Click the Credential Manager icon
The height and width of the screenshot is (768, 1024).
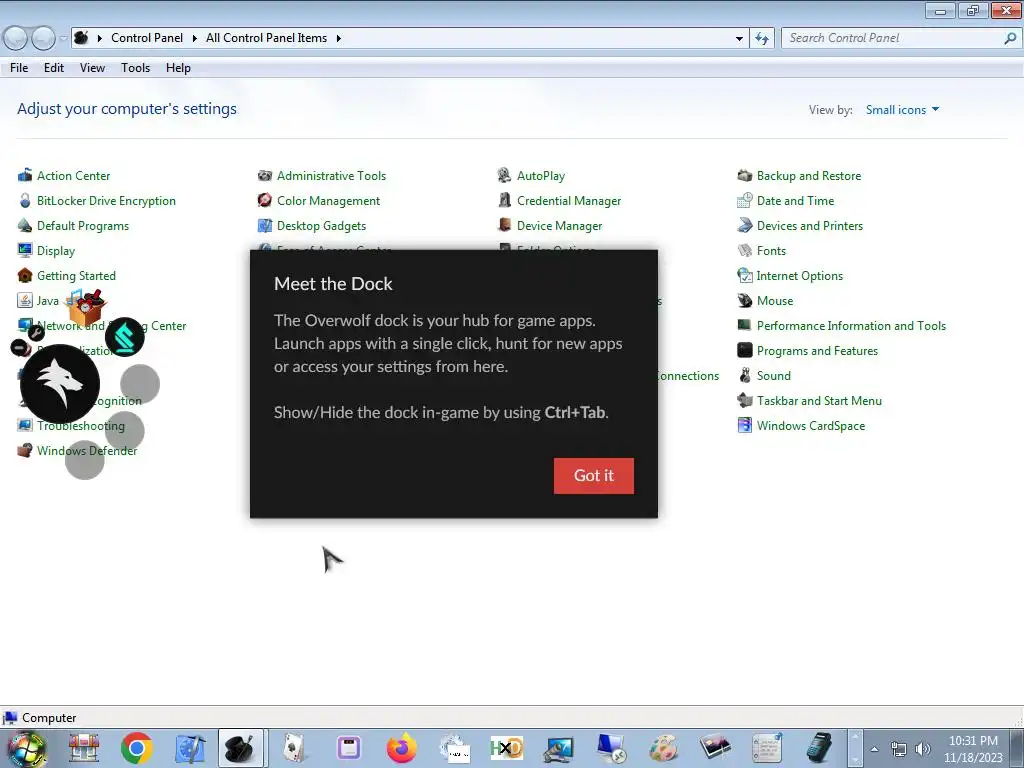(505, 200)
